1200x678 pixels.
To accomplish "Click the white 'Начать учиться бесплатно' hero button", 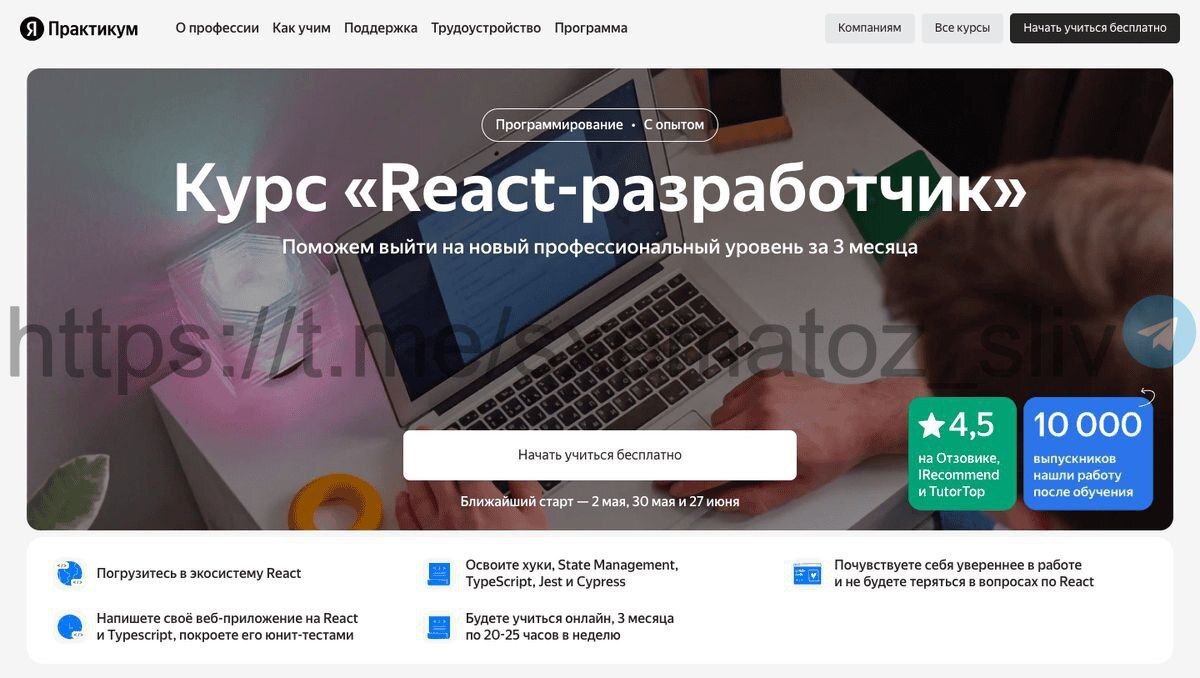I will (600, 455).
